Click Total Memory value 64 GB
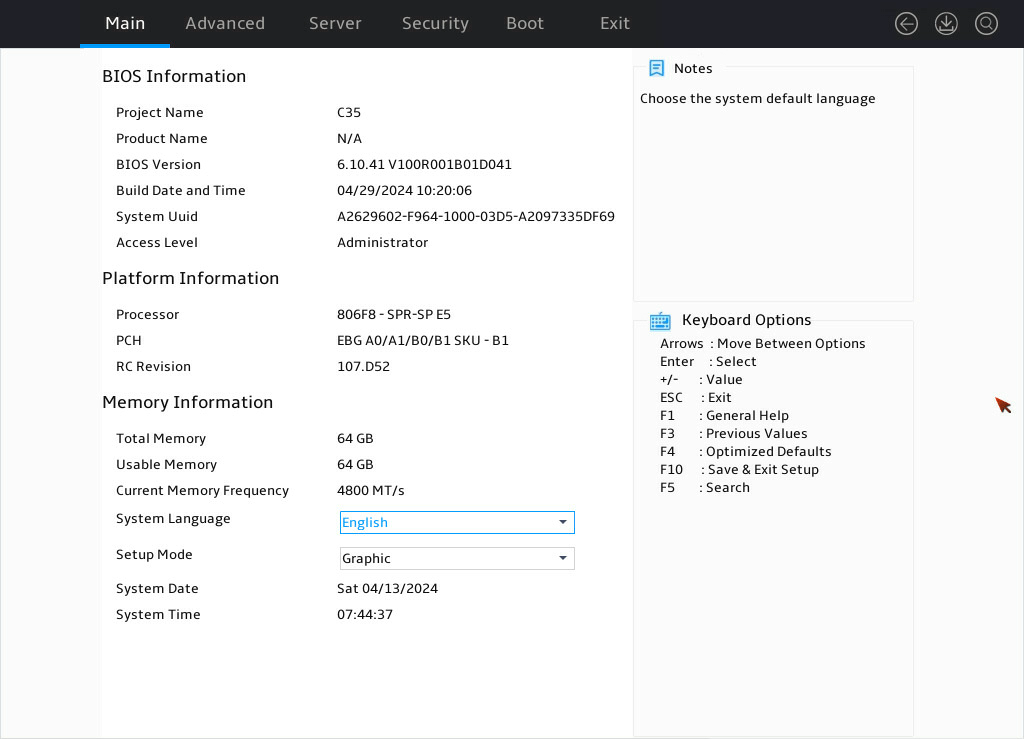Viewport: 1024px width, 739px height. 355,438
